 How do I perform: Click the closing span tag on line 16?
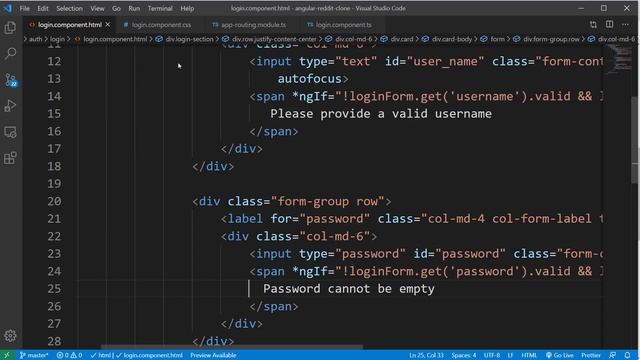tap(274, 131)
